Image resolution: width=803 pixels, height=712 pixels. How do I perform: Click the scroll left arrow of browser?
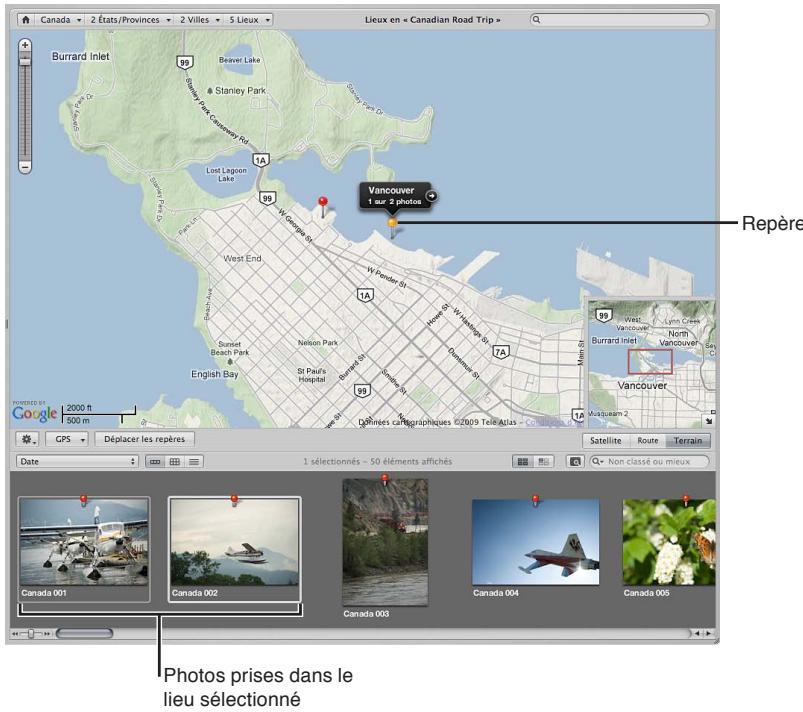click(x=698, y=634)
